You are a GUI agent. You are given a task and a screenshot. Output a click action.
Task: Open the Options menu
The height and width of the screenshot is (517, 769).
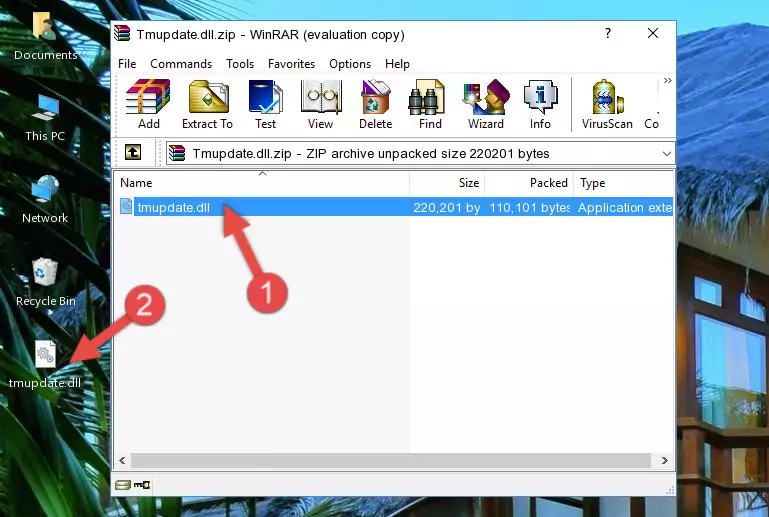[x=350, y=64]
